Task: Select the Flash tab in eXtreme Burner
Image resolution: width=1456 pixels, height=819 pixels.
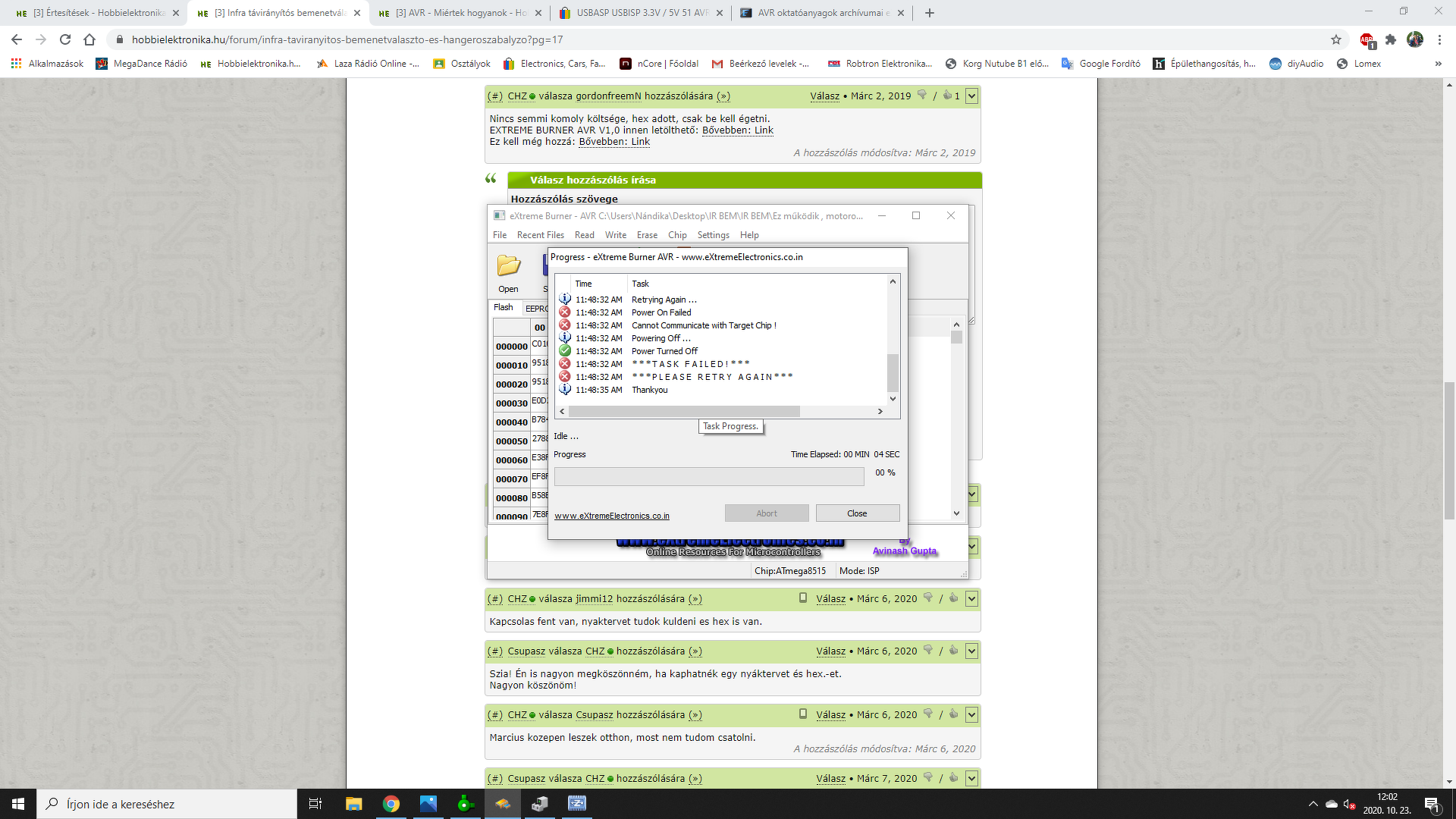Action: coord(504,307)
